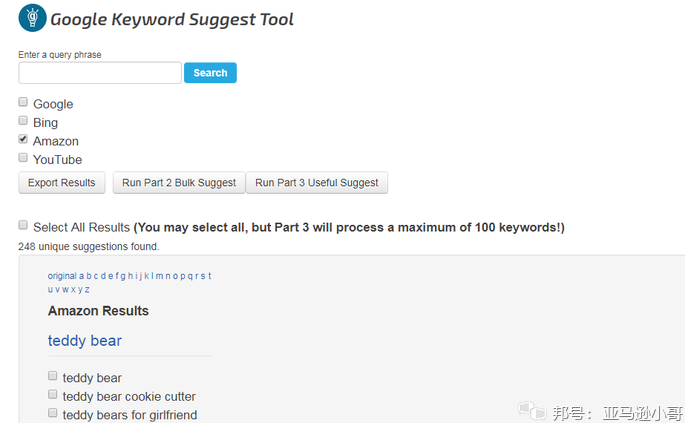Viewport: 685px width, 423px height.
Task: Focus the query phrase input field
Action: [100, 73]
